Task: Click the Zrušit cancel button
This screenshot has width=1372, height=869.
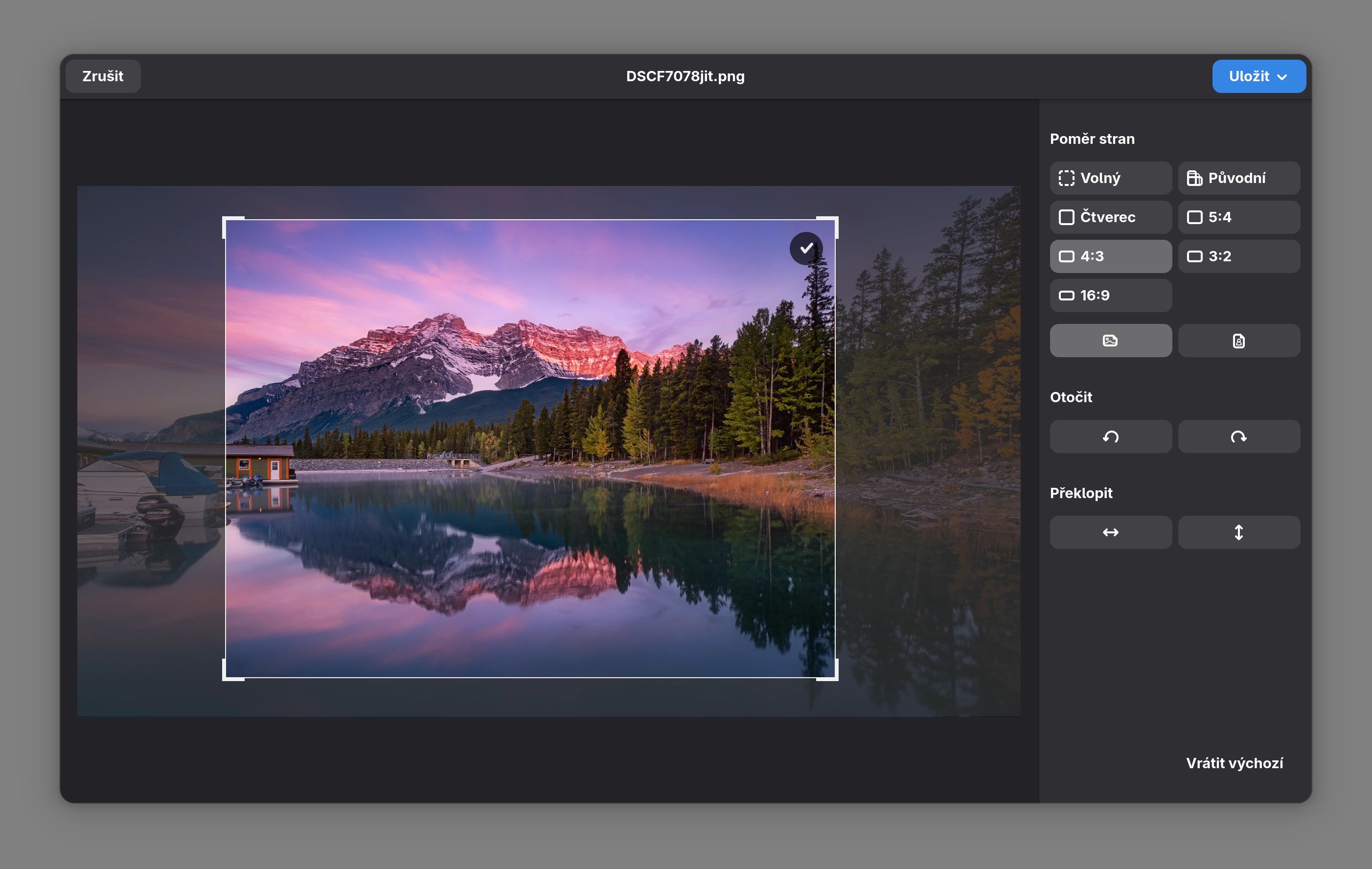Action: pyautogui.click(x=103, y=76)
